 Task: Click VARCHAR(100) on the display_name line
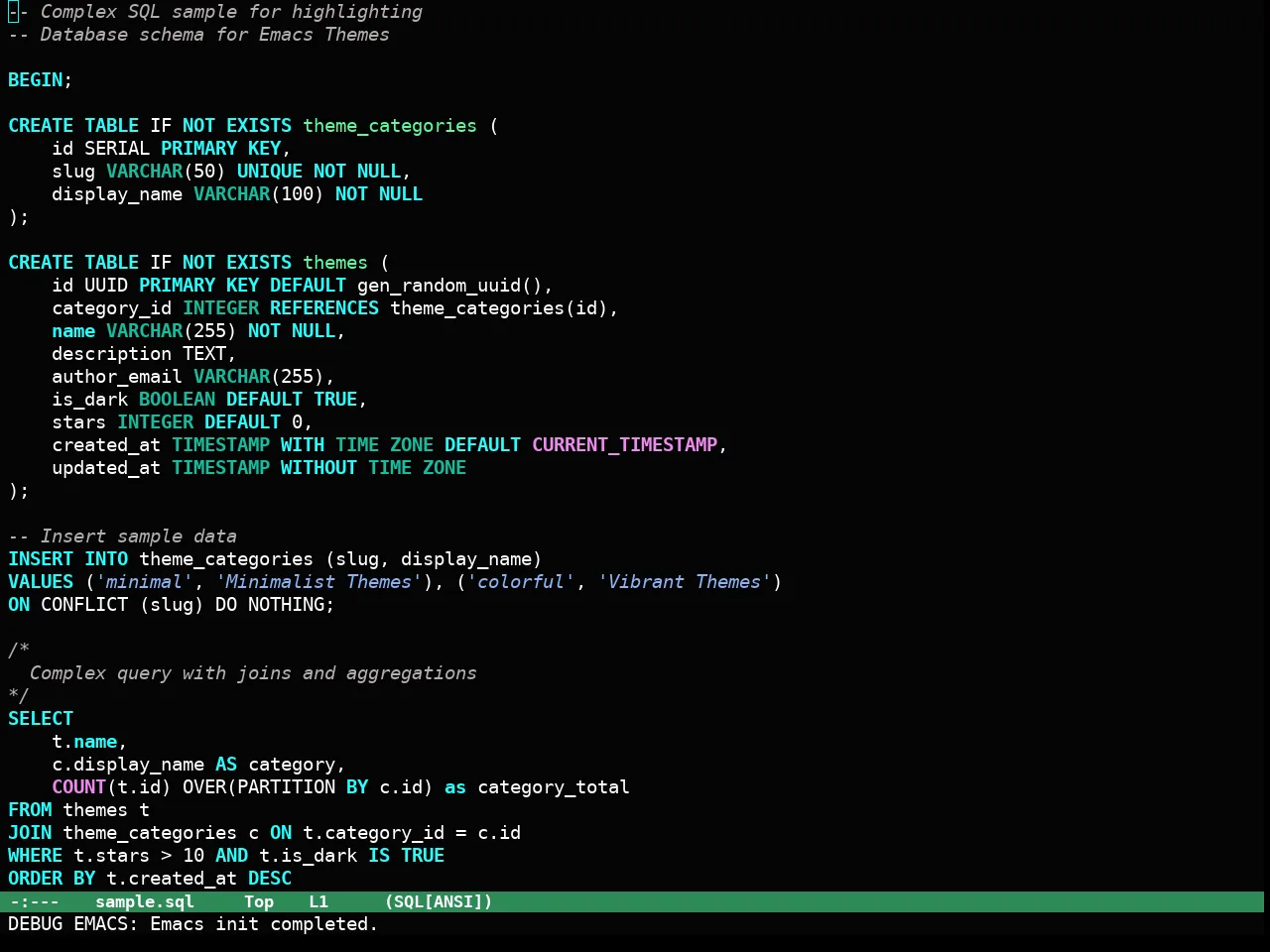[259, 194]
